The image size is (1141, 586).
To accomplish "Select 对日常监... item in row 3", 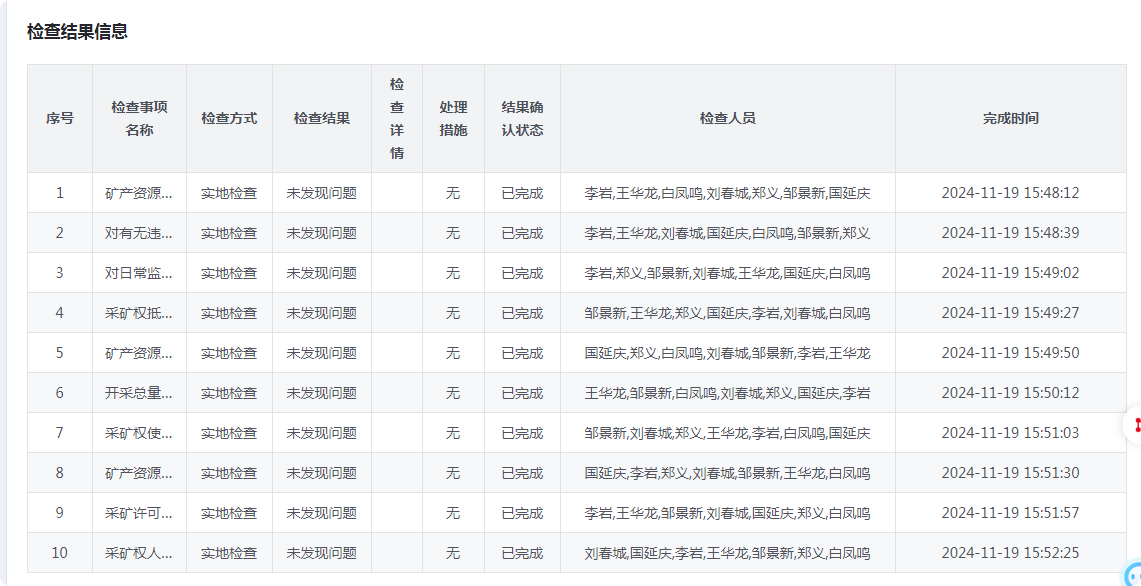I will tap(139, 273).
